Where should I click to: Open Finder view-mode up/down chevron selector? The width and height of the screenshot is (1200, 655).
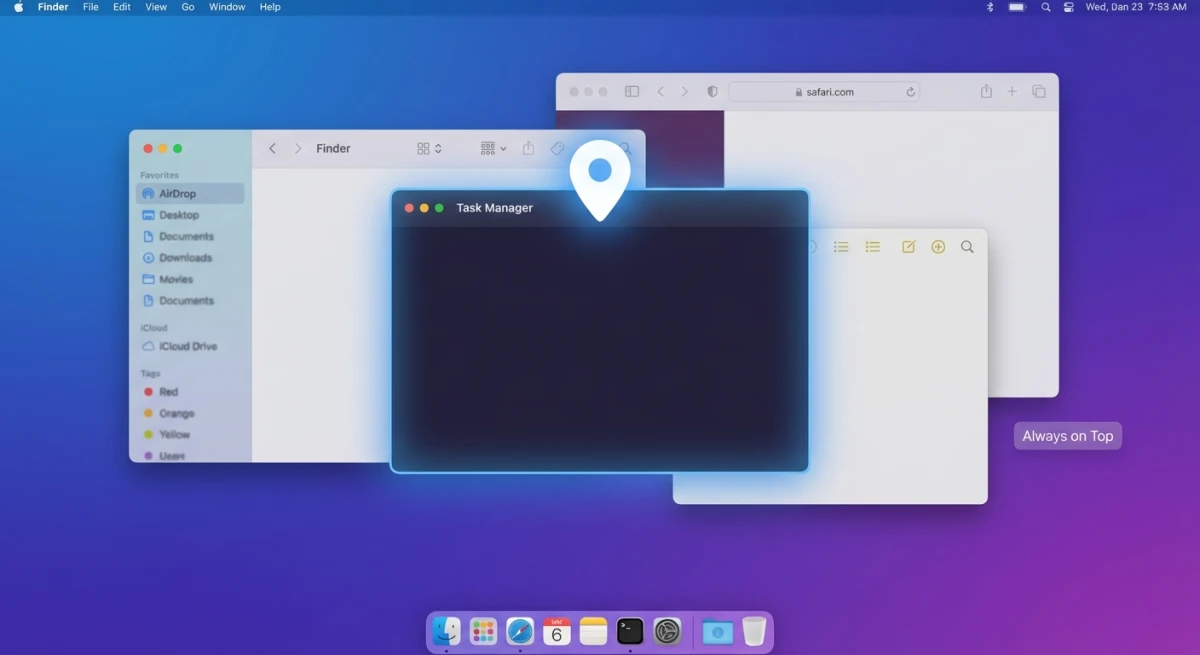pyautogui.click(x=438, y=148)
